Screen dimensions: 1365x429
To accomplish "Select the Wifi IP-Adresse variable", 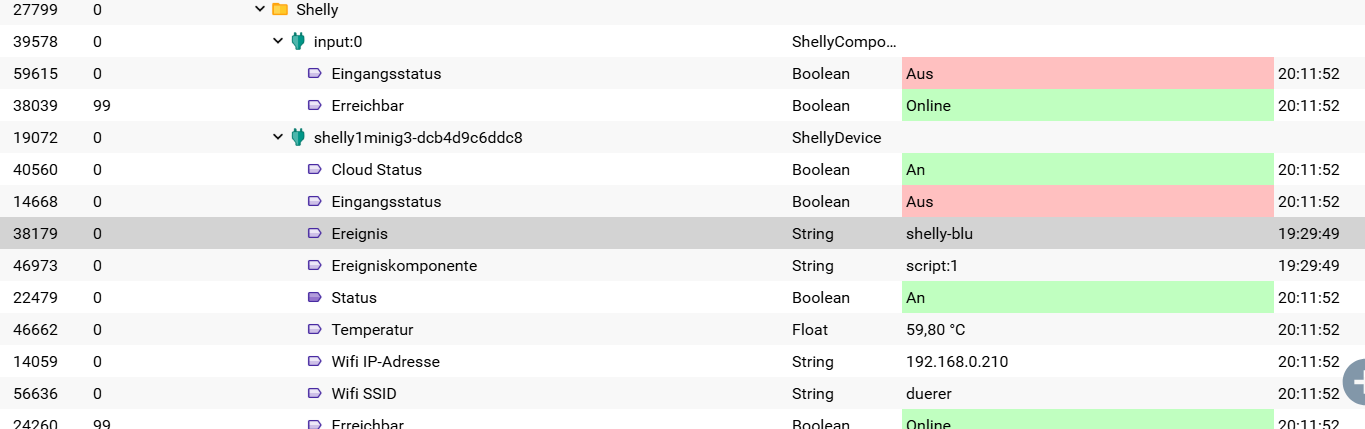I will point(385,362).
